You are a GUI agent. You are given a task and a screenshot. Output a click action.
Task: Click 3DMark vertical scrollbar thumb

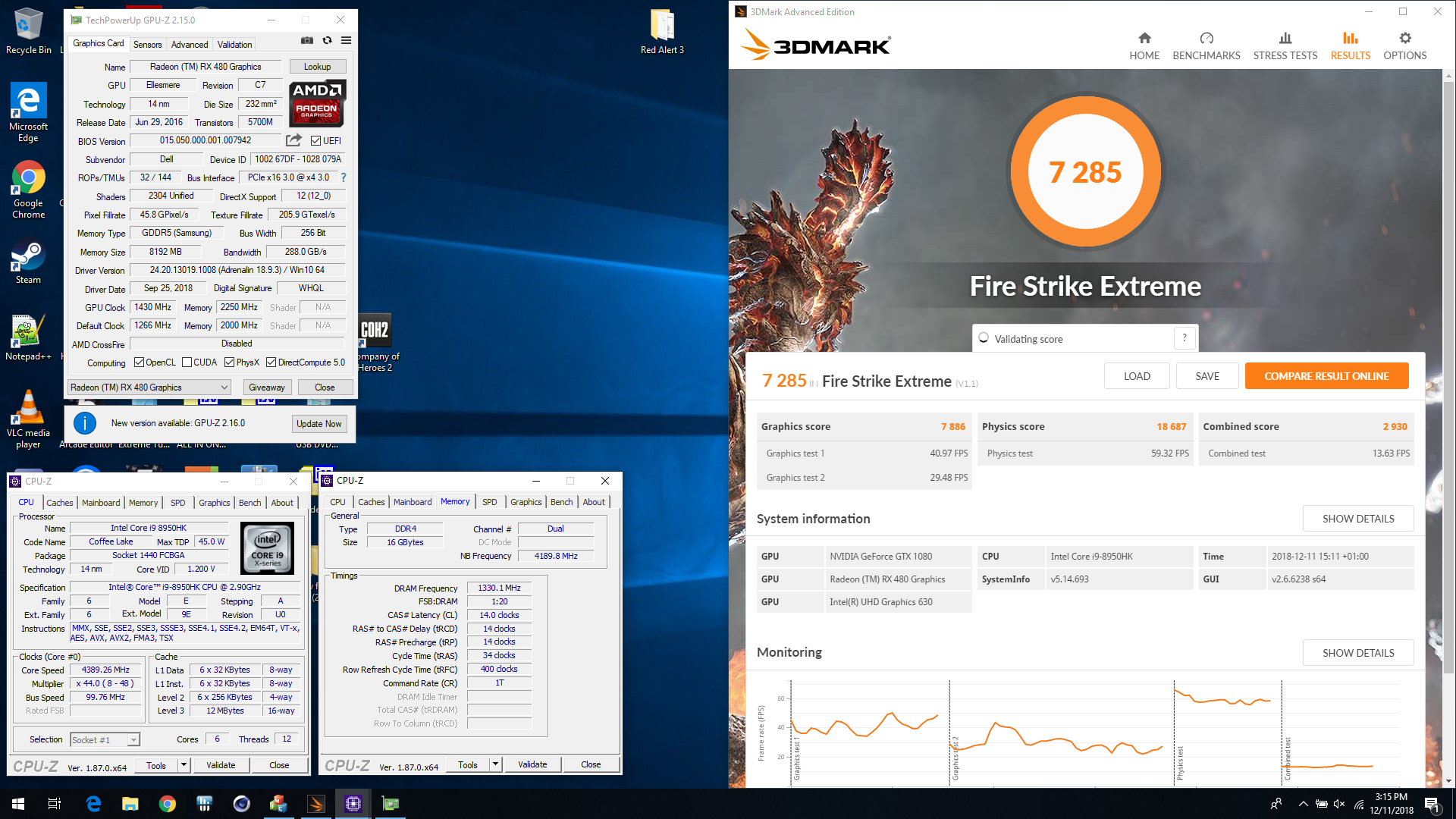(1448, 379)
